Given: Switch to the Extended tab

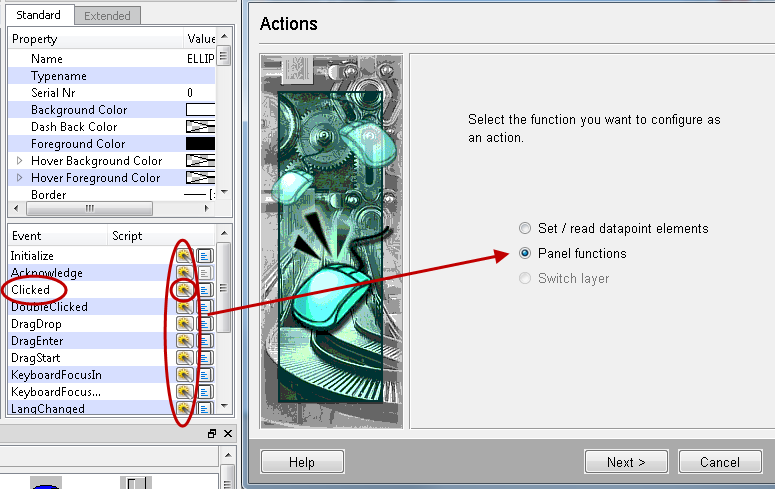Looking at the screenshot, I should [x=107, y=16].
